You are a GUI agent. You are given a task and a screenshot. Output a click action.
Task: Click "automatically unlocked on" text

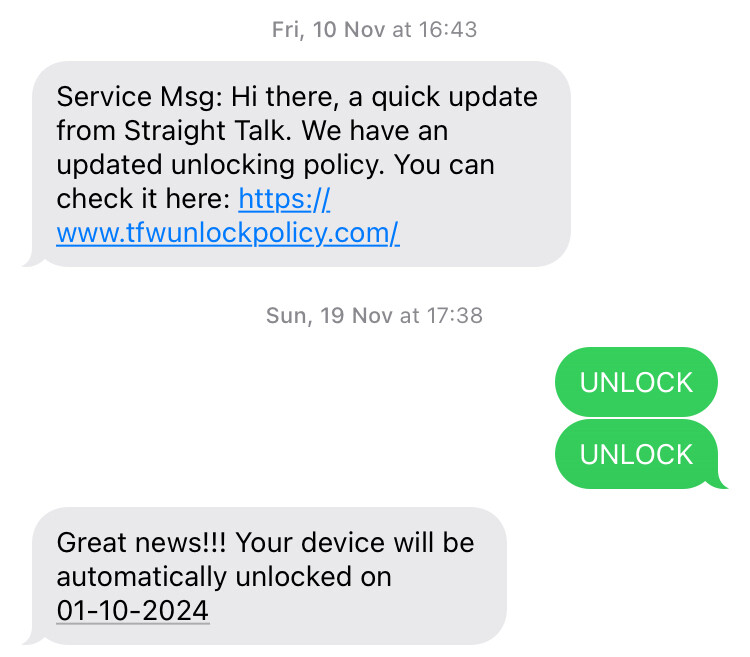coord(224,577)
